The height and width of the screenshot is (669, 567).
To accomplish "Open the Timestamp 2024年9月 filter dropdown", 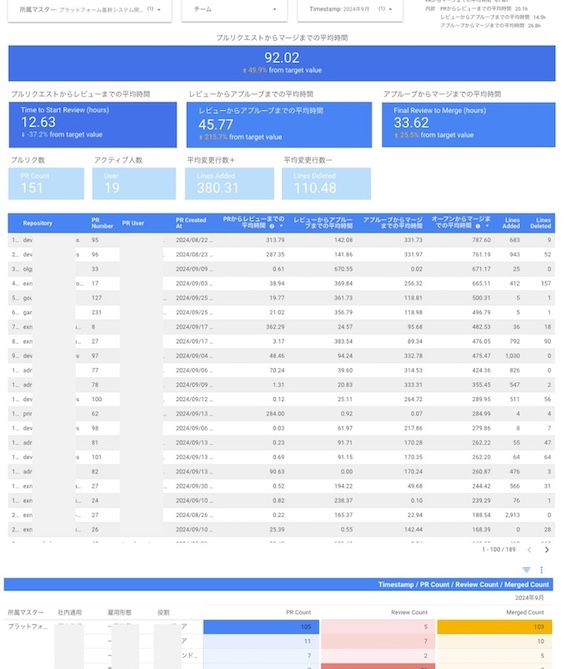I will coord(350,9).
